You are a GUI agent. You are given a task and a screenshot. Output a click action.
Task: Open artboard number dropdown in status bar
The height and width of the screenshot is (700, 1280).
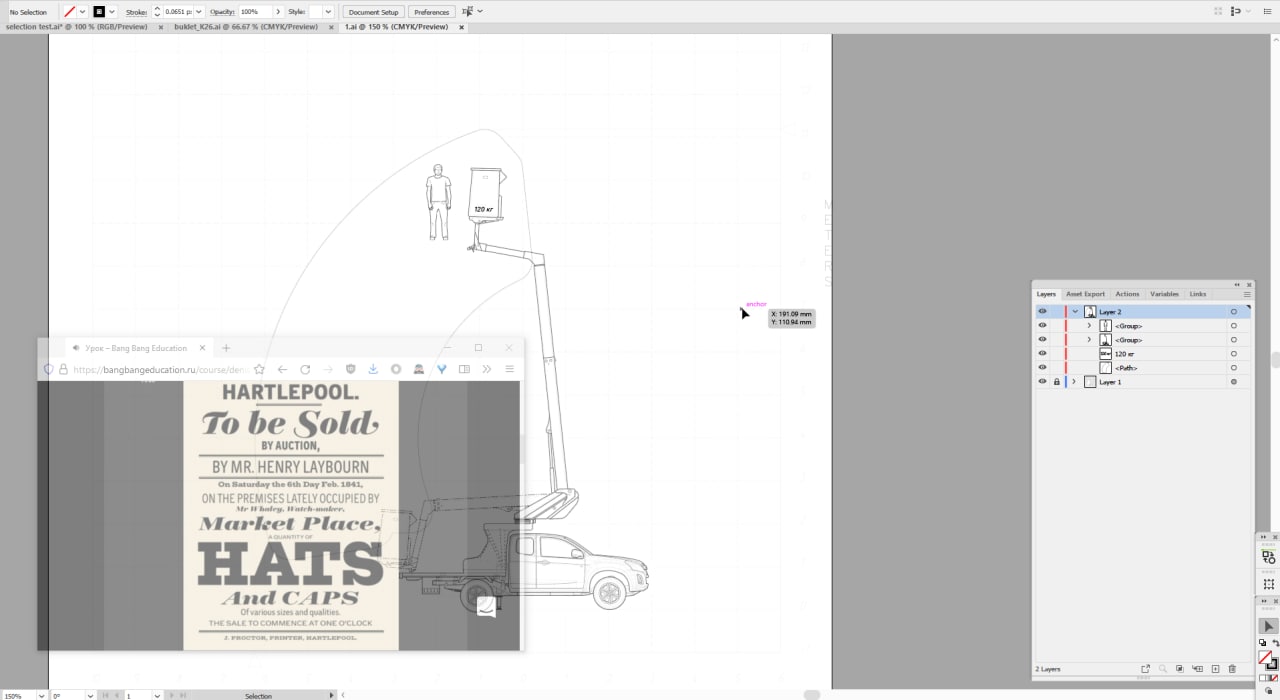tap(157, 695)
